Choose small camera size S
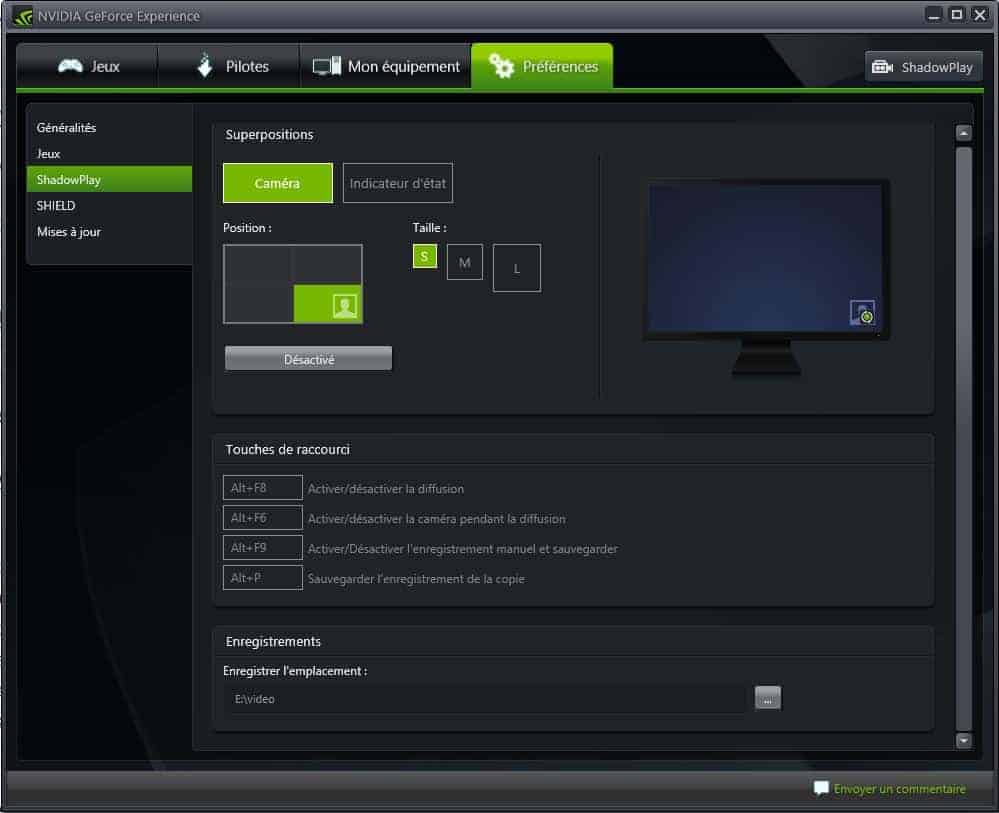The image size is (999, 813). (x=425, y=257)
